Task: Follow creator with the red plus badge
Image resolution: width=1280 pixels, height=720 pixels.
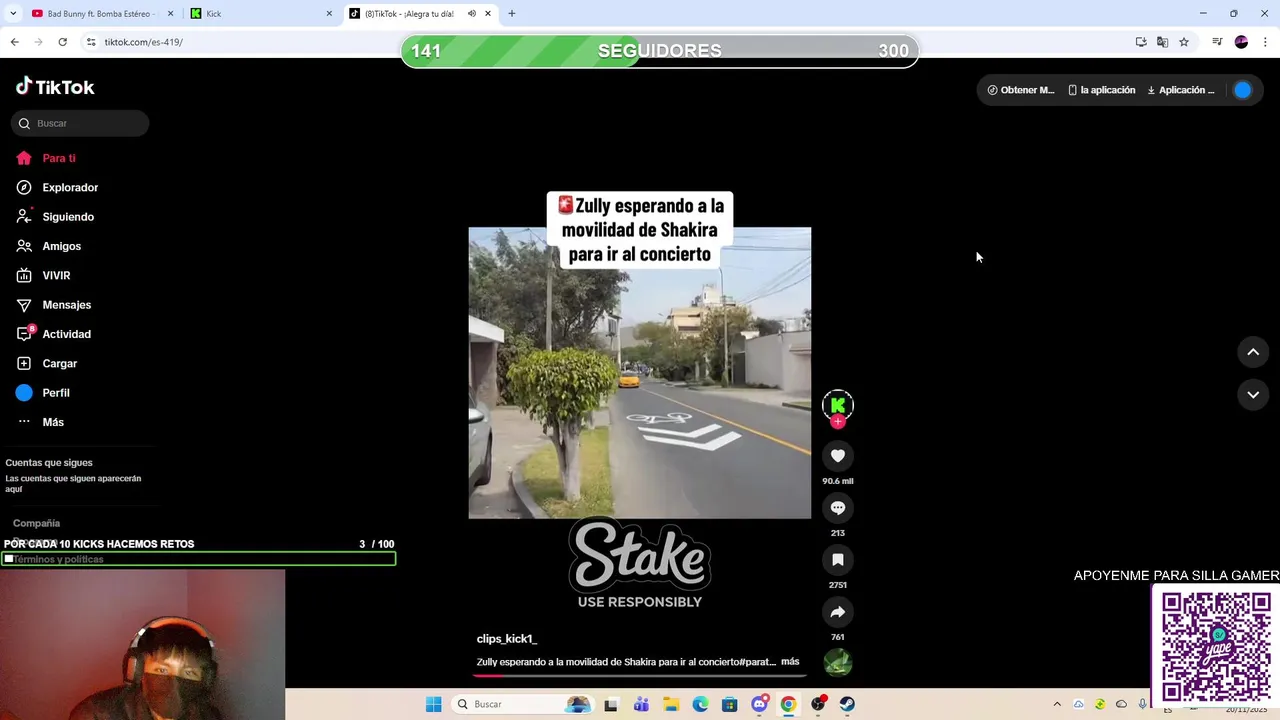Action: click(838, 422)
